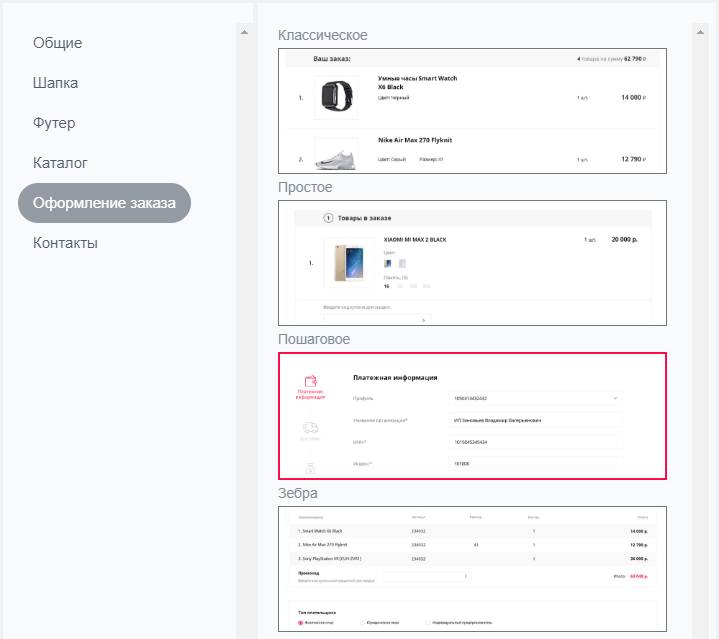Select the Оформление заказа section
The height and width of the screenshot is (639, 719).
click(104, 203)
